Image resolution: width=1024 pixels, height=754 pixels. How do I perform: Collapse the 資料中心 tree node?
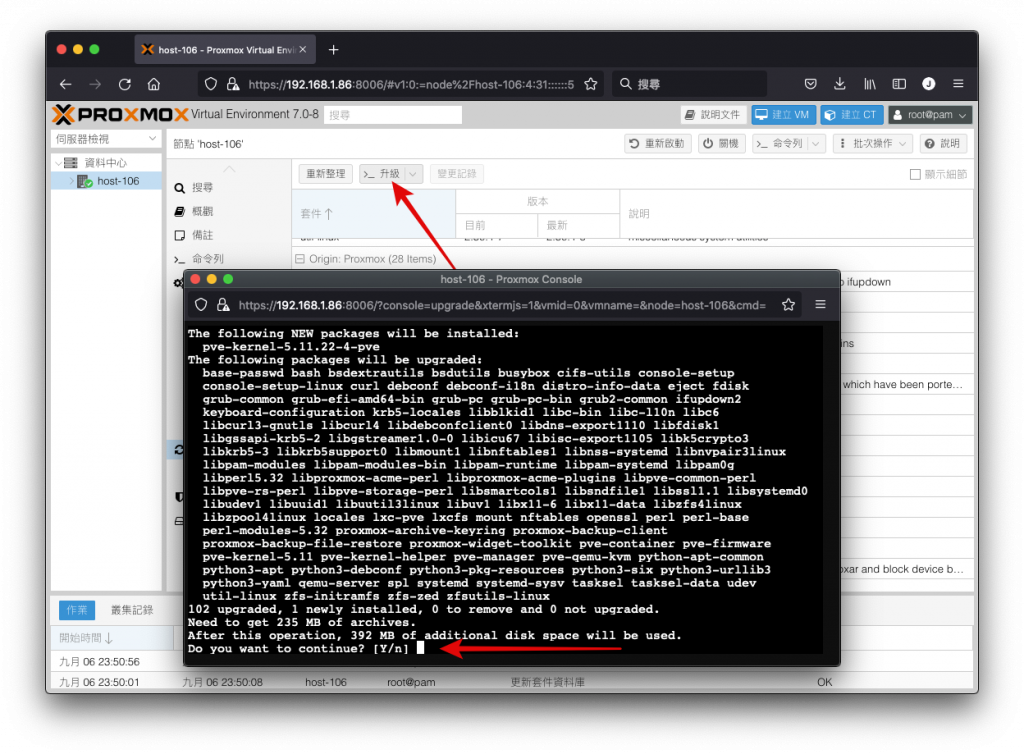pos(59,163)
